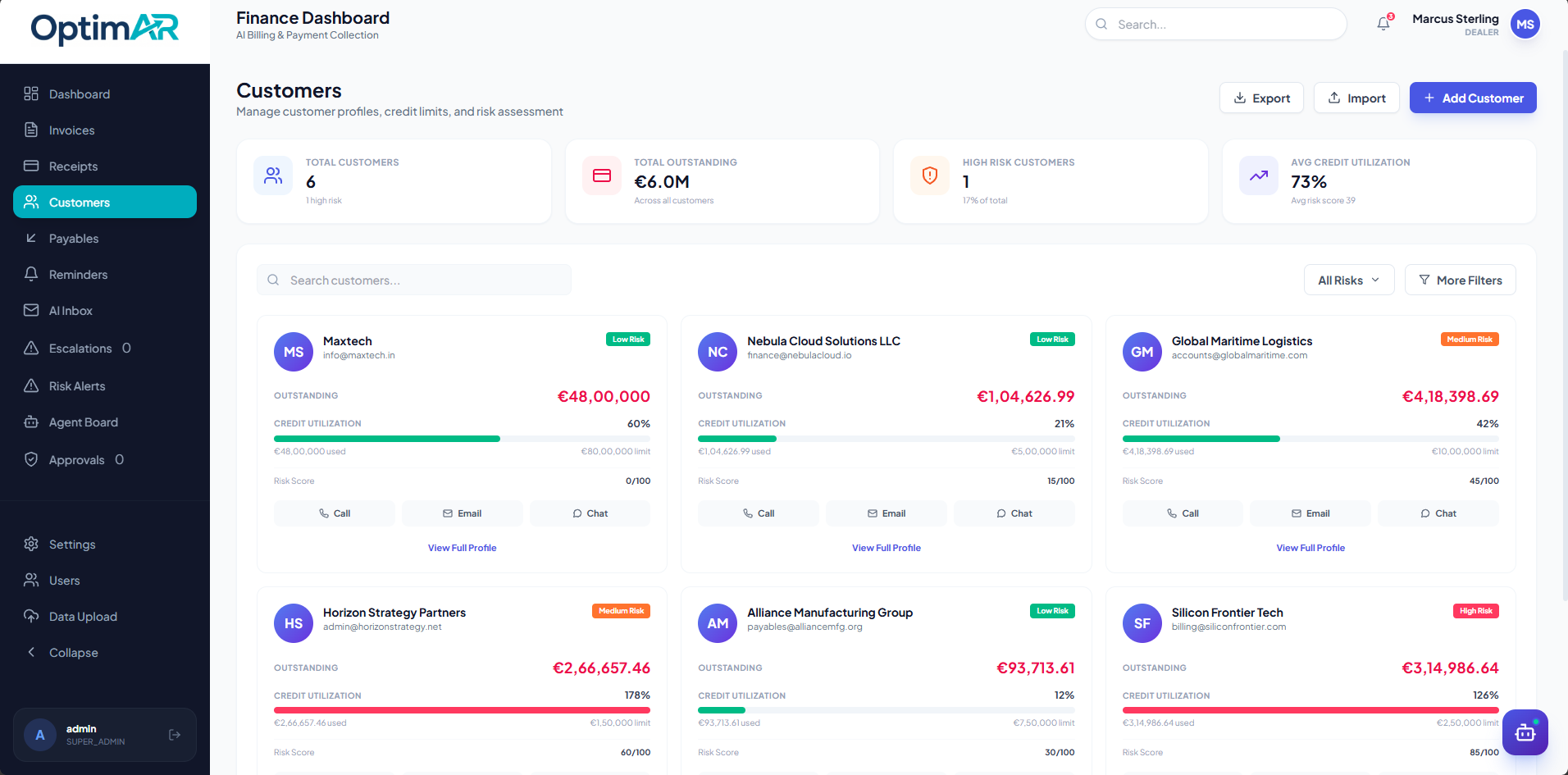Focus the top Search field
The image size is (1568, 775).
1216,24
